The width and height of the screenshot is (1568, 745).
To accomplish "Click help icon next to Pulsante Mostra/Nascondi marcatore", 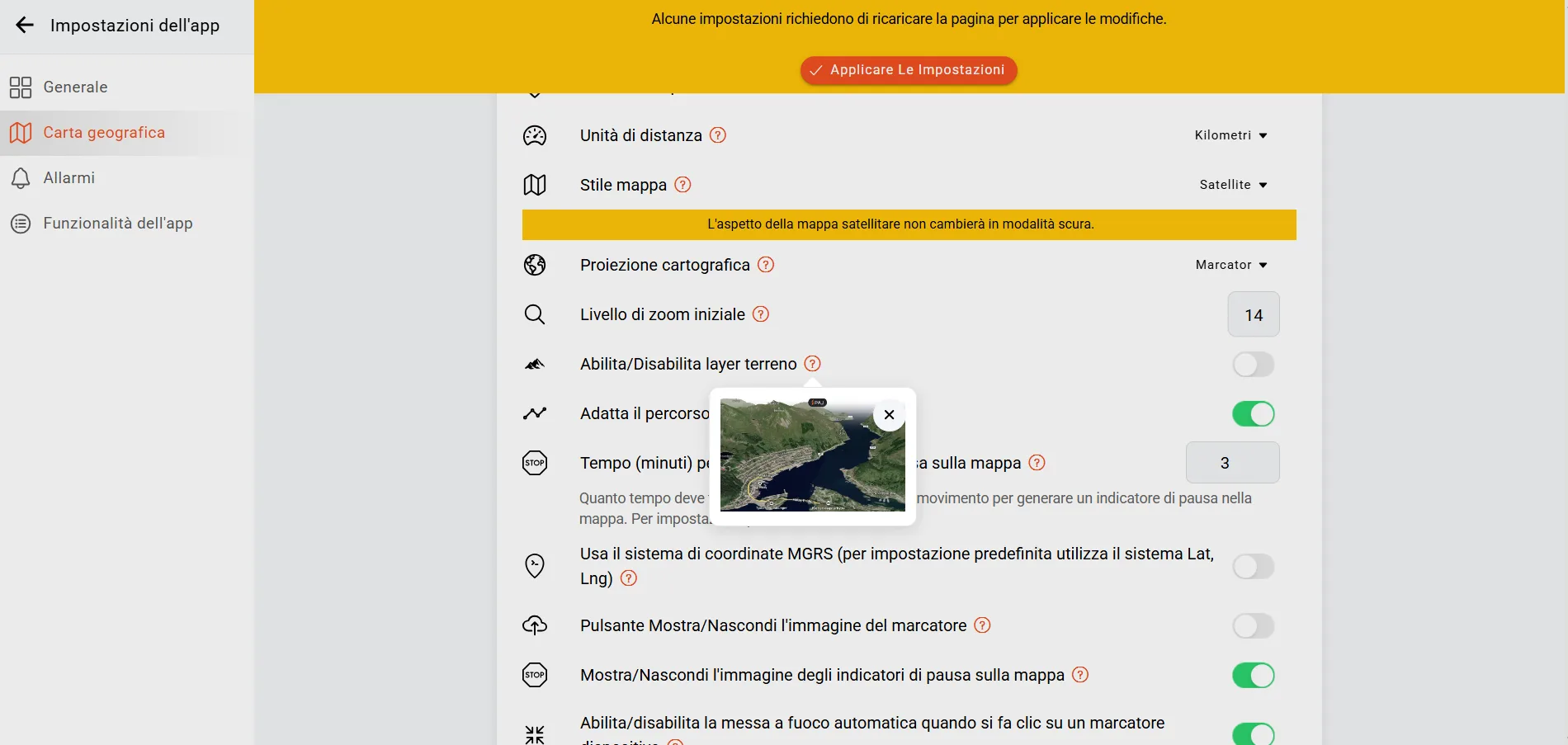I will [982, 625].
